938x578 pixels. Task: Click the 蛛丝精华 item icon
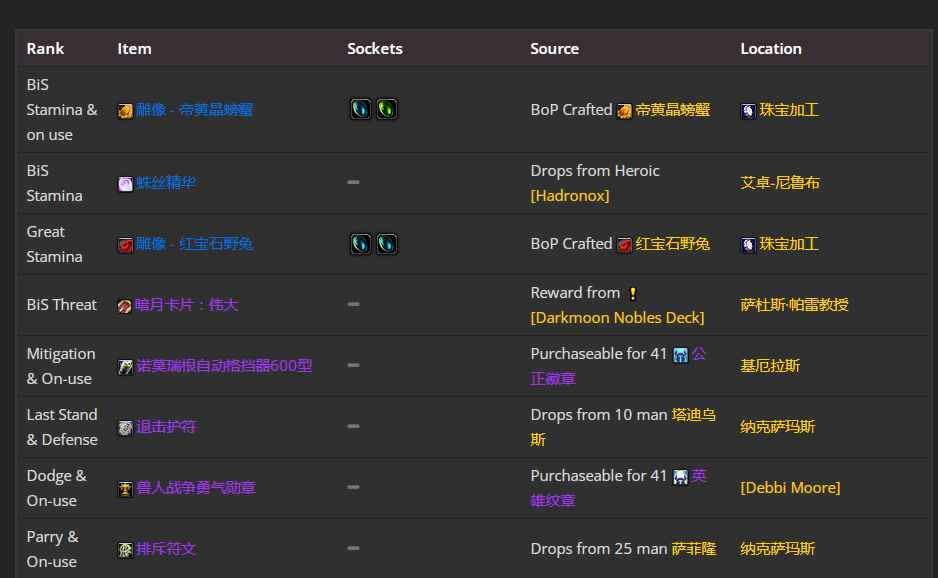click(x=125, y=184)
